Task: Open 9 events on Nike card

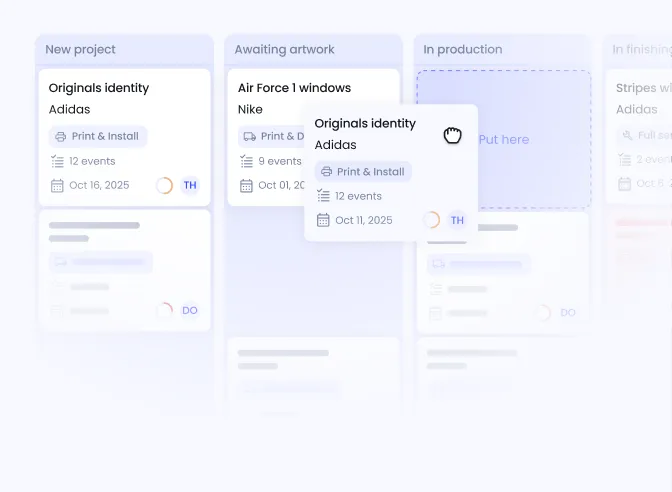Action: click(280, 161)
